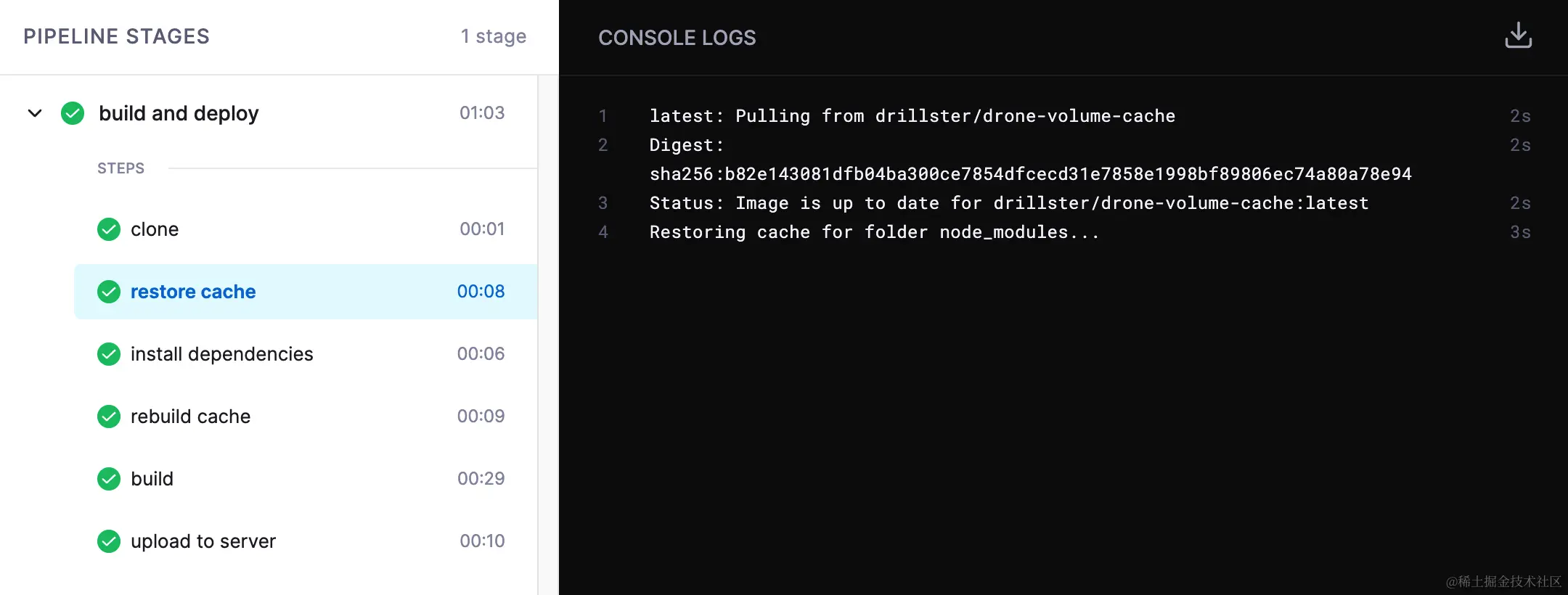Click the build step status check icon

tap(109, 479)
